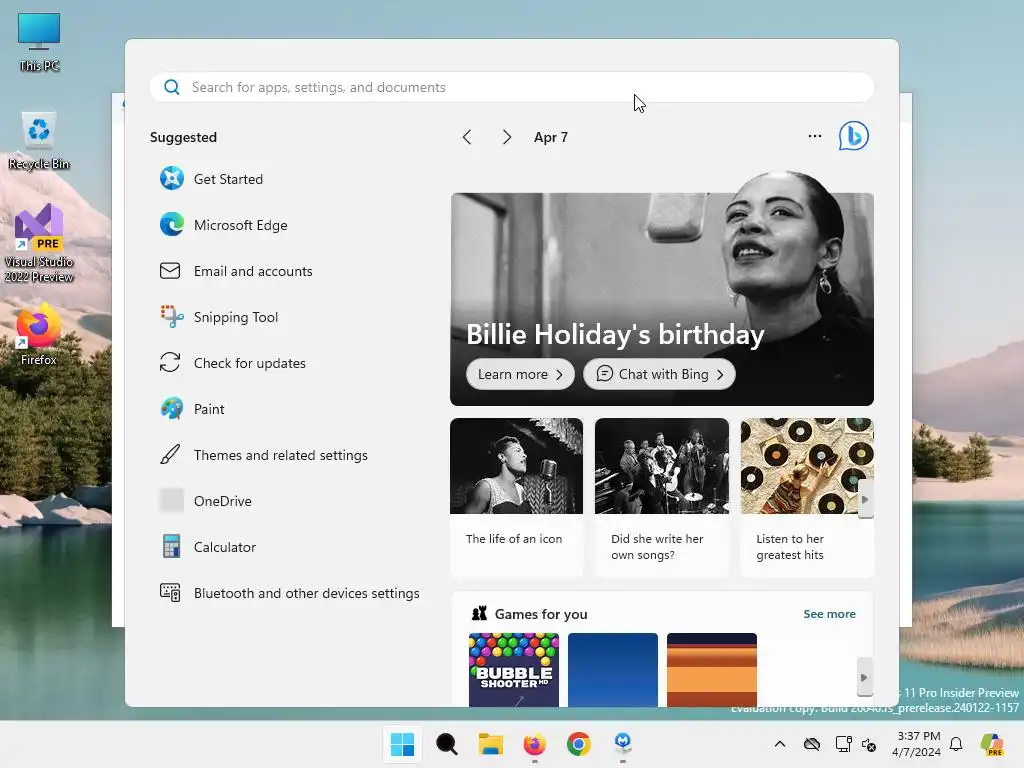Open notifications bell icon
This screenshot has width=1024, height=768.
coord(956,744)
